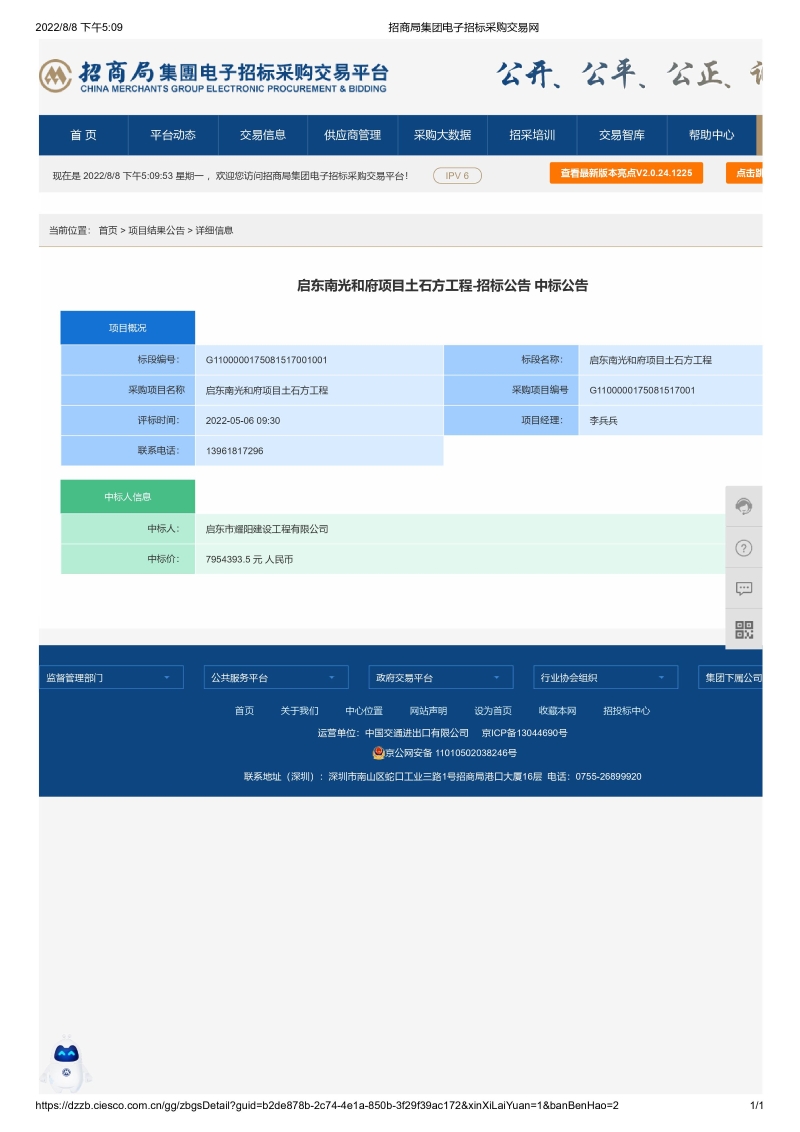
Task: Open the customer service headset icon
Action: pos(744,506)
